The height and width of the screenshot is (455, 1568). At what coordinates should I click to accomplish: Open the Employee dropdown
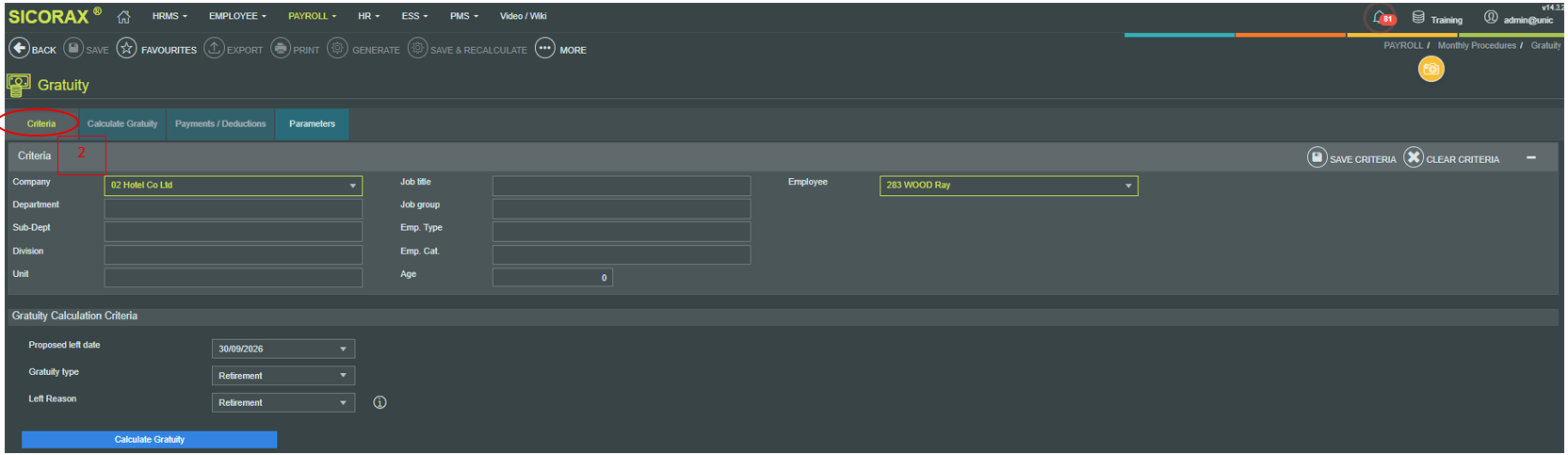coord(1009,186)
